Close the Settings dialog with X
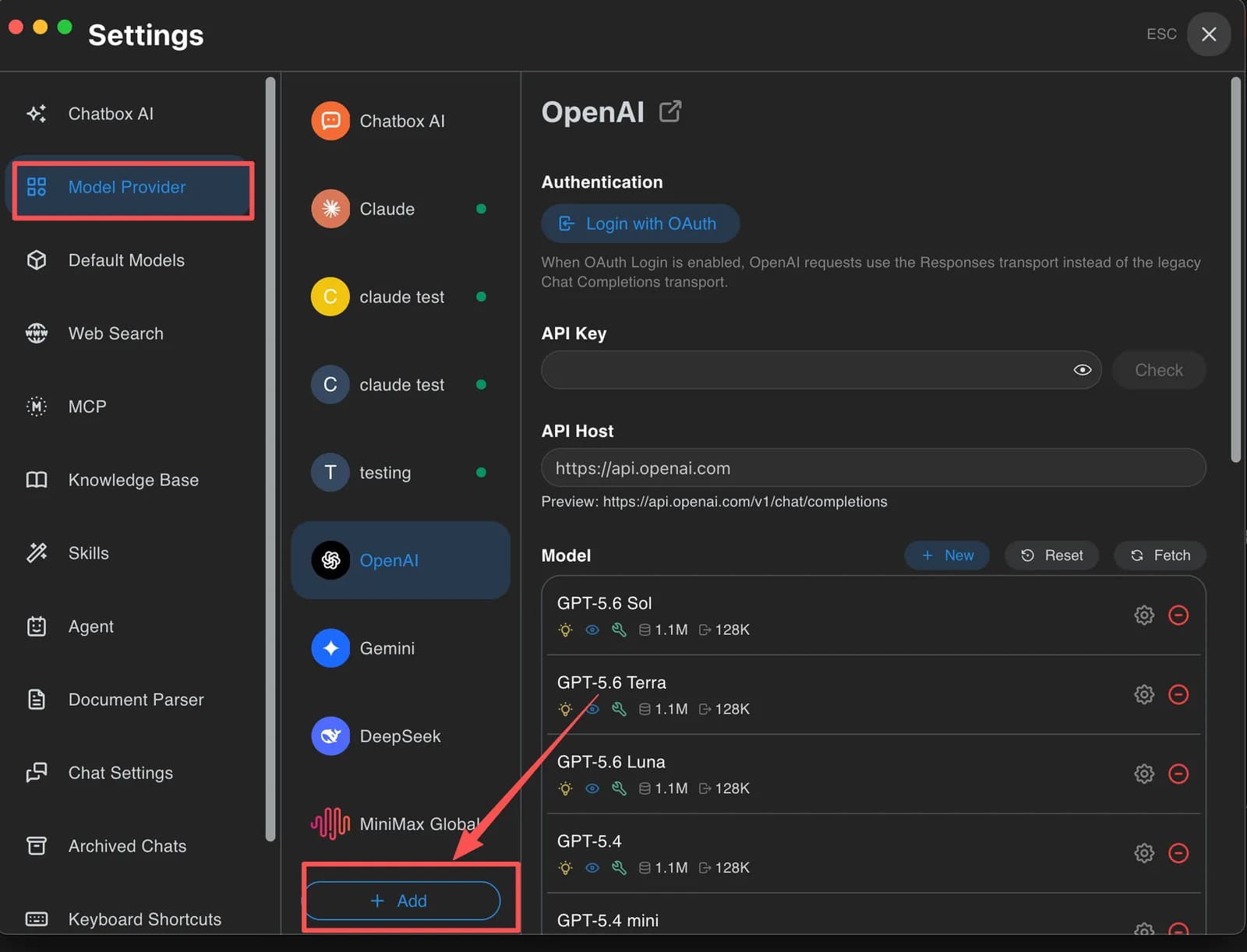Image resolution: width=1247 pixels, height=952 pixels. click(1209, 34)
